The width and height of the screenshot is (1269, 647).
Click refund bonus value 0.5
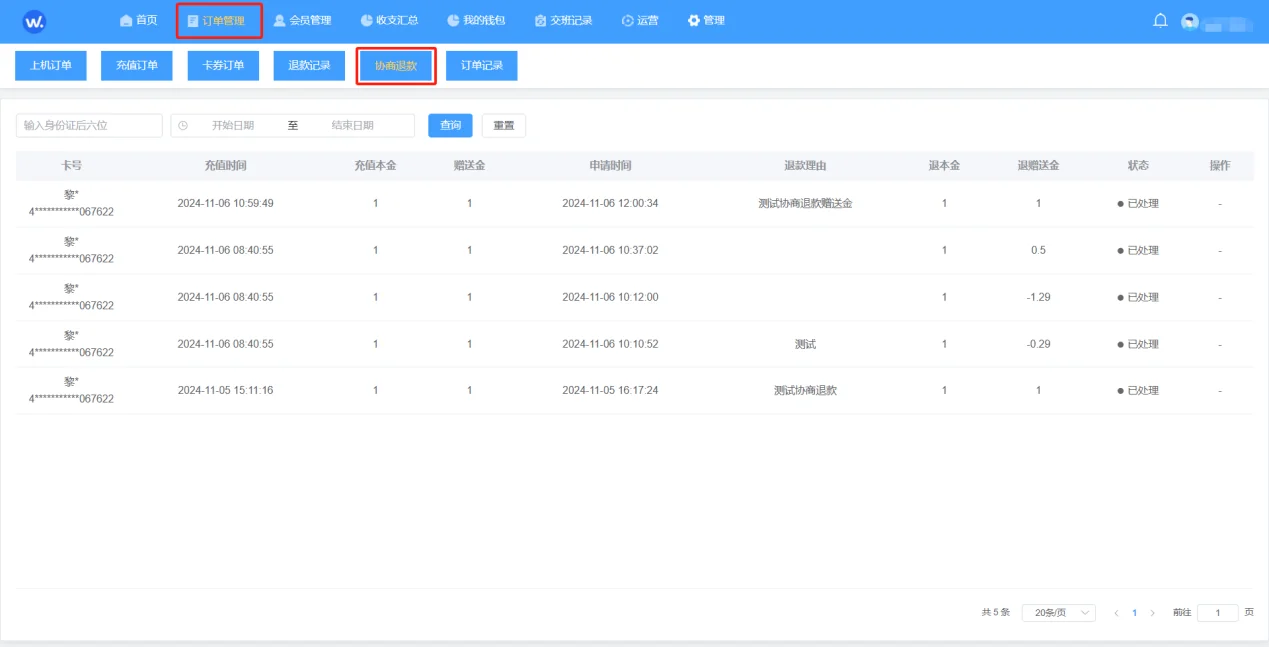1038,250
